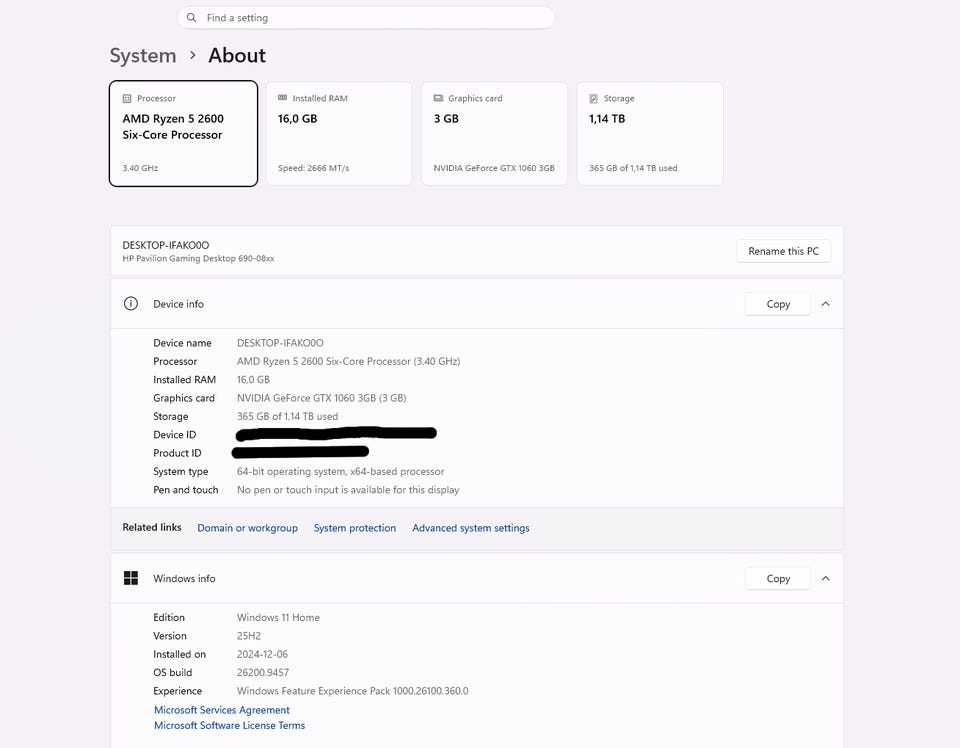Click the Product ID label

[177, 453]
